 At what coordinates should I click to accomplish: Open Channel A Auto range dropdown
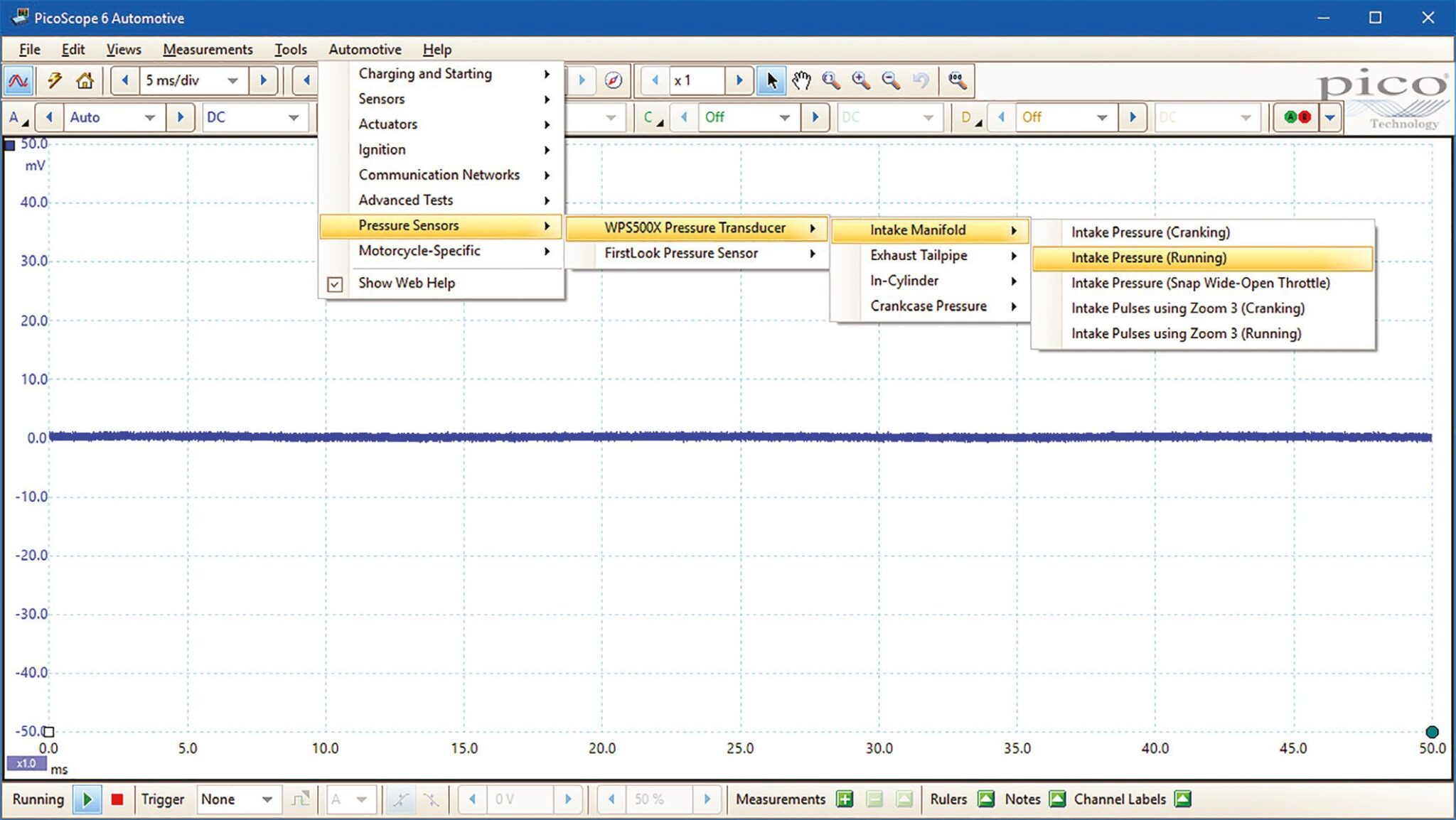tap(149, 118)
